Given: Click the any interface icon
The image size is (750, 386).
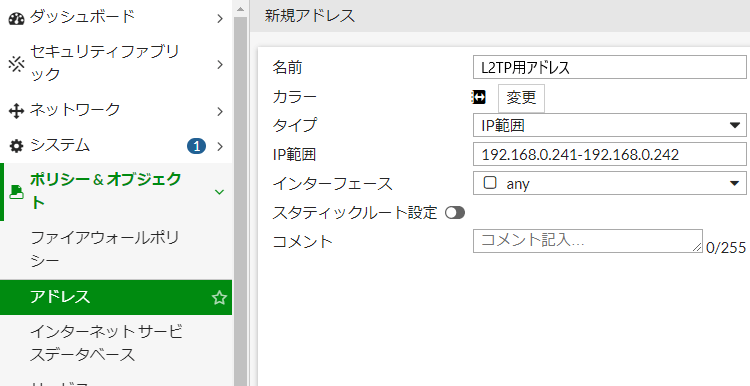Looking at the screenshot, I should click(490, 183).
